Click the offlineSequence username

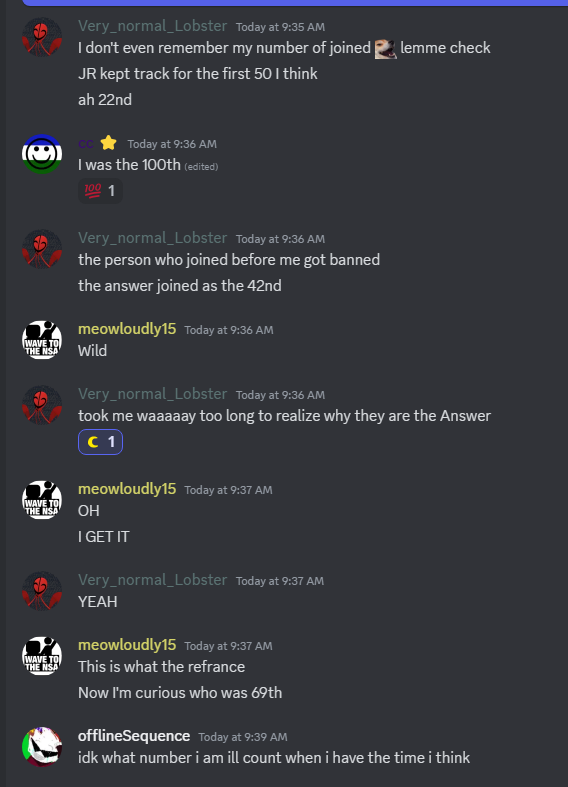pos(134,736)
